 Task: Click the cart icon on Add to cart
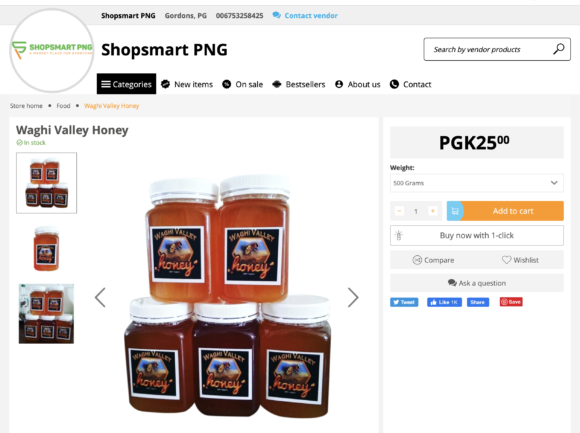tap(455, 211)
